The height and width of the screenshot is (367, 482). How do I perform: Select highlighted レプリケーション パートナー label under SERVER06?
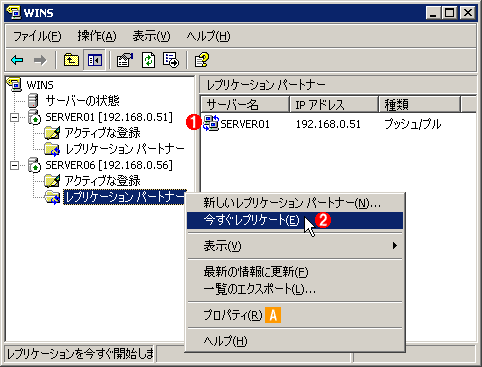click(124, 197)
